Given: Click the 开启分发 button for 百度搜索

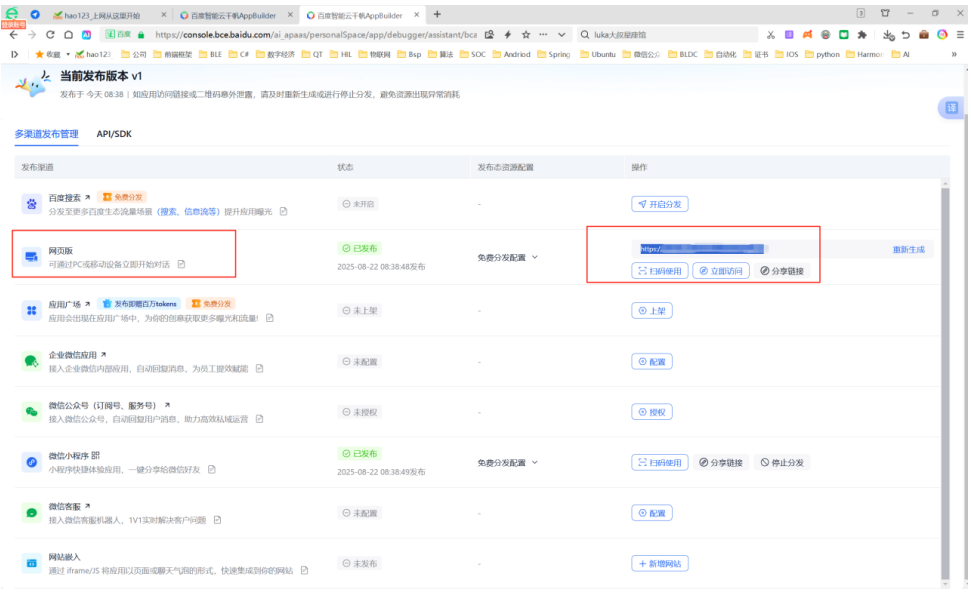Looking at the screenshot, I should tap(660, 204).
